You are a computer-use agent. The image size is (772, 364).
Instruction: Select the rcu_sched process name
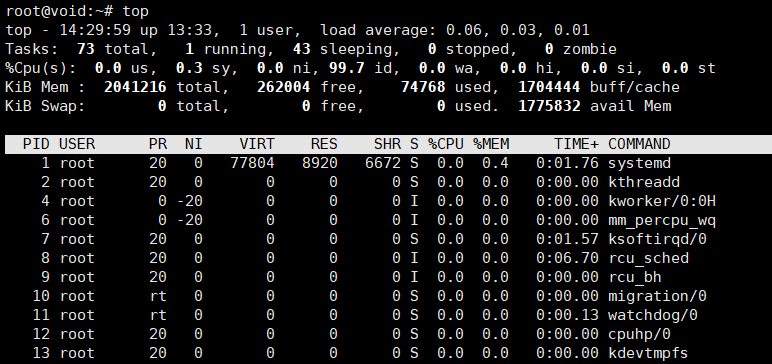(x=648, y=258)
